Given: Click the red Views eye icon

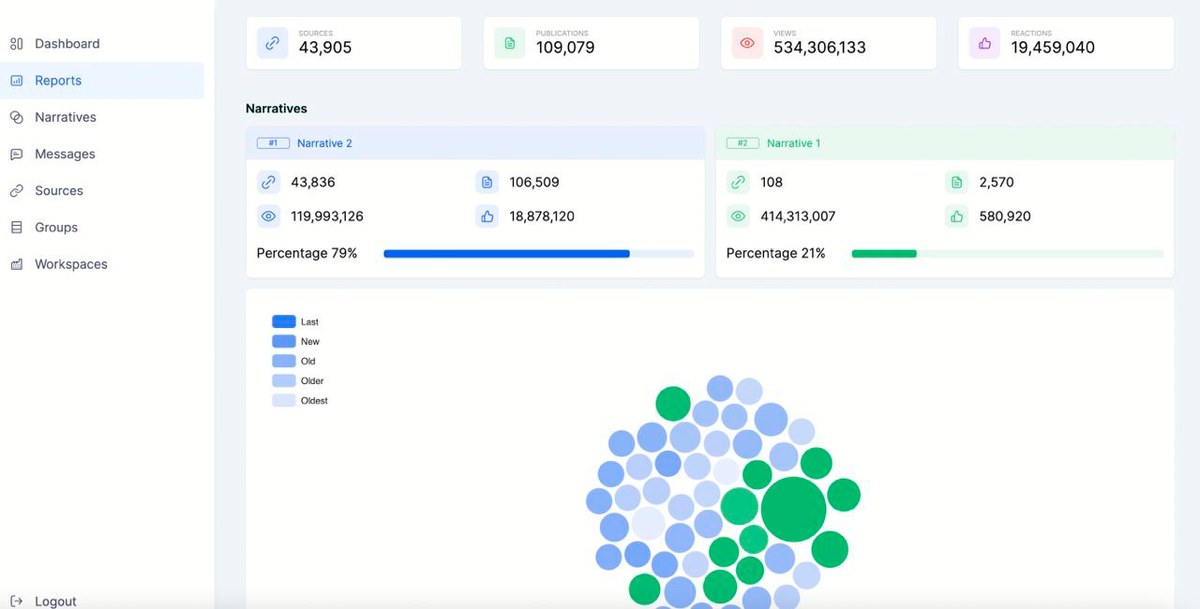Looking at the screenshot, I should [x=747, y=43].
